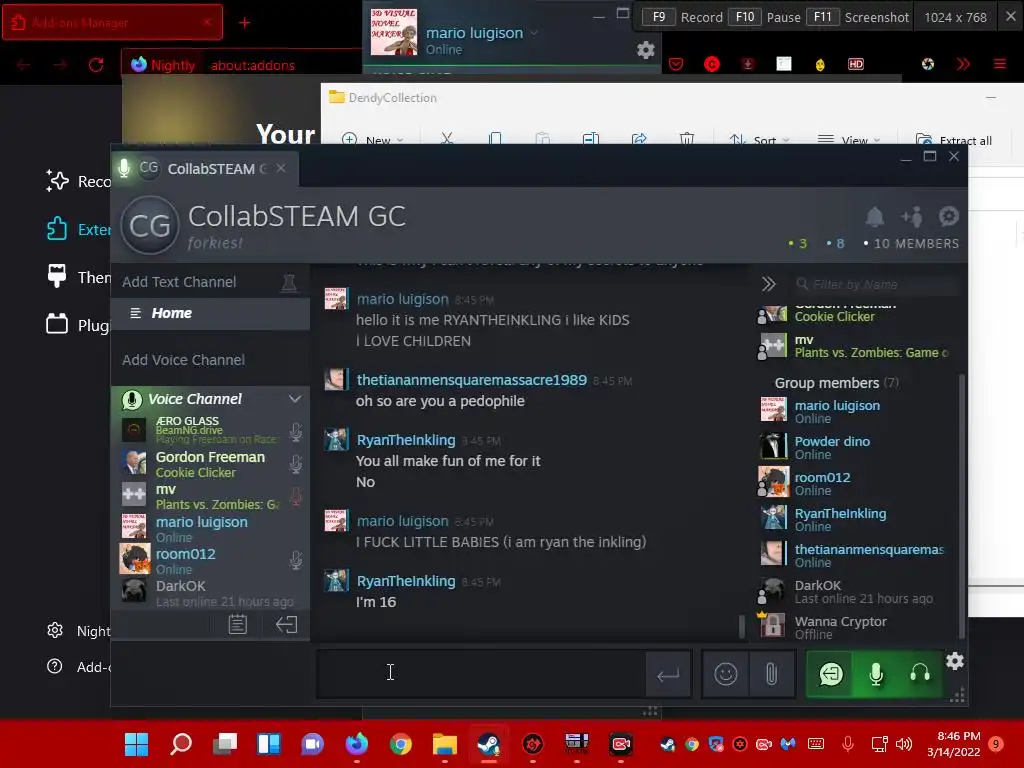Click member list vertical scrollbar
Image resolution: width=1024 pixels, height=768 pixels.
coord(961,506)
